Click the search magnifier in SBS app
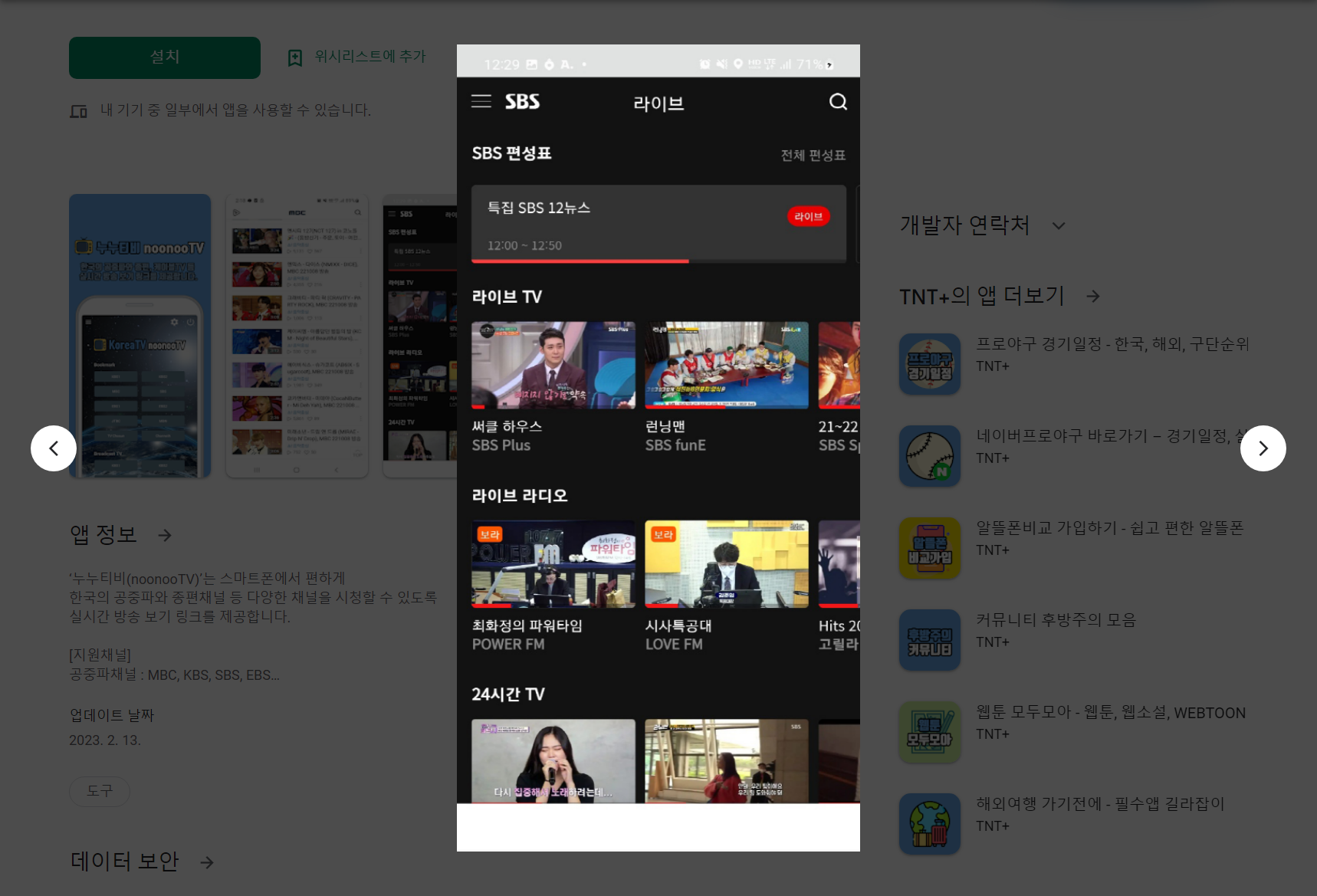Viewport: 1317px width, 896px height. click(837, 101)
